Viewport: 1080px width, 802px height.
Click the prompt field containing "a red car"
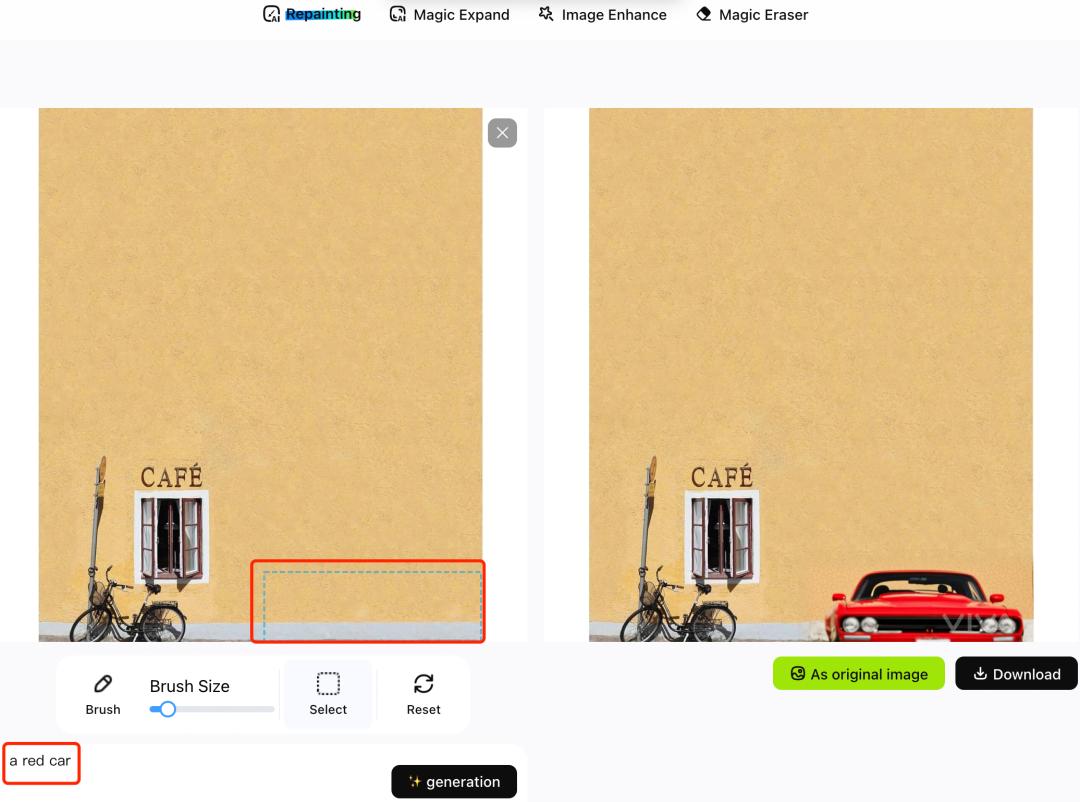[x=41, y=763]
